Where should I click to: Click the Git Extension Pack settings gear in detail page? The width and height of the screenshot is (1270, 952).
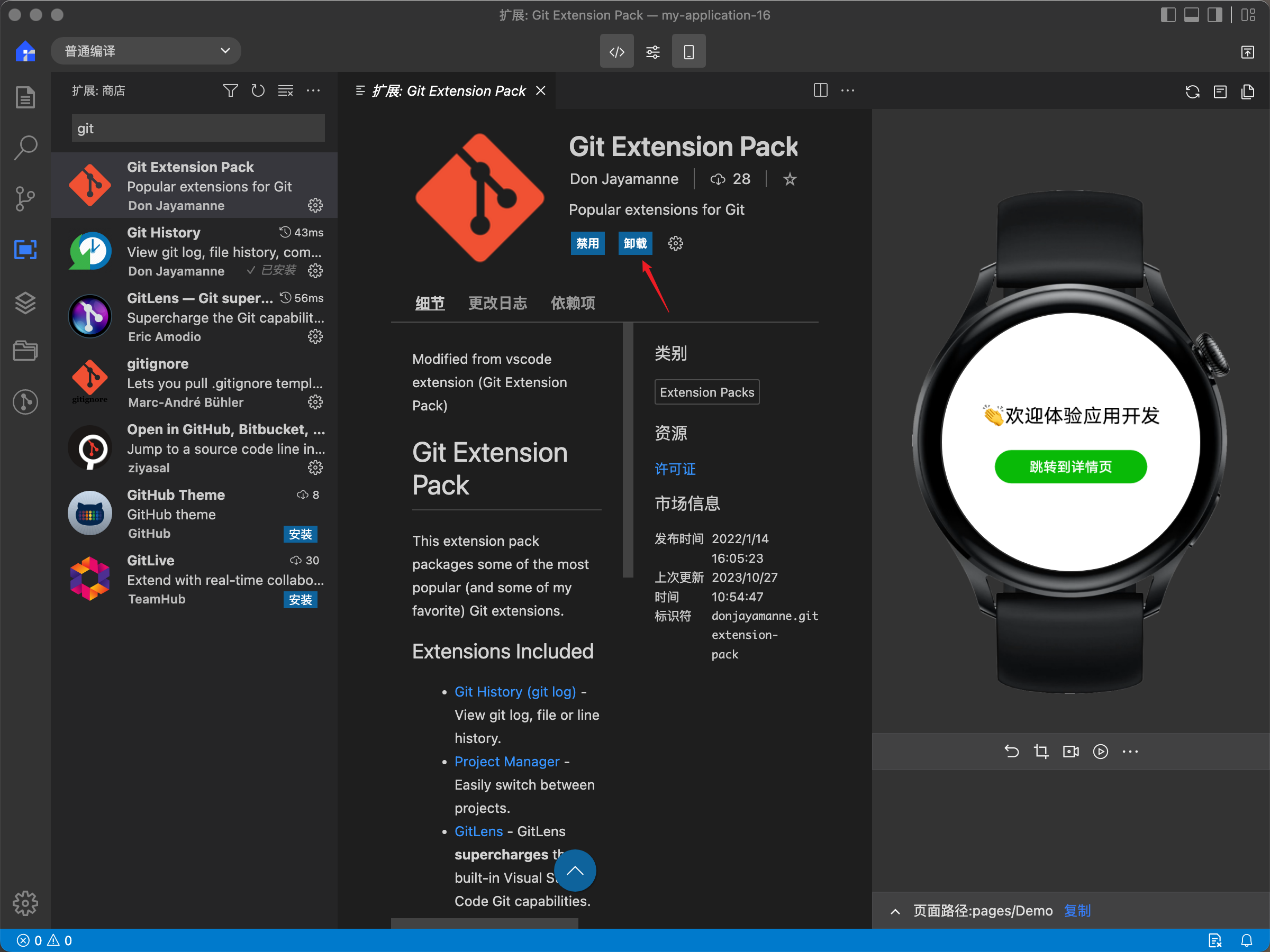[x=675, y=243]
